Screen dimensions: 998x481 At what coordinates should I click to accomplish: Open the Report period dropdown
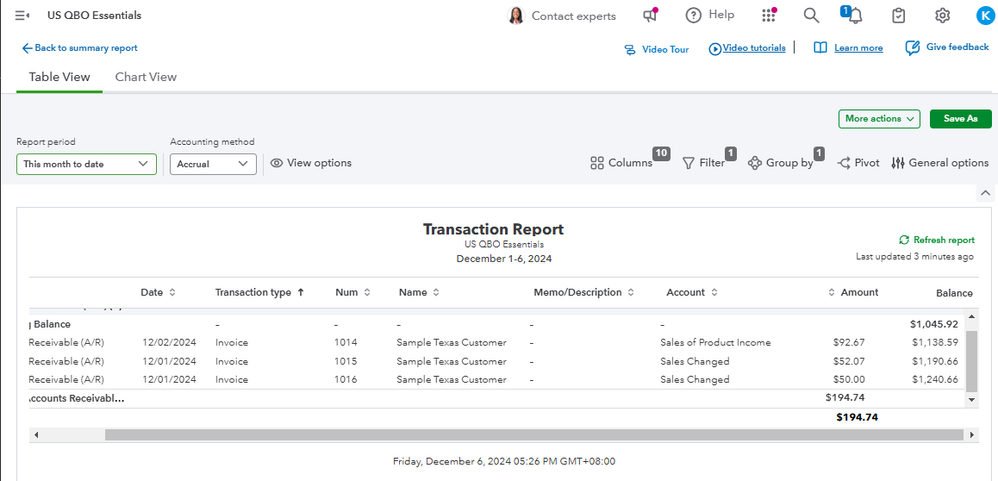86,164
